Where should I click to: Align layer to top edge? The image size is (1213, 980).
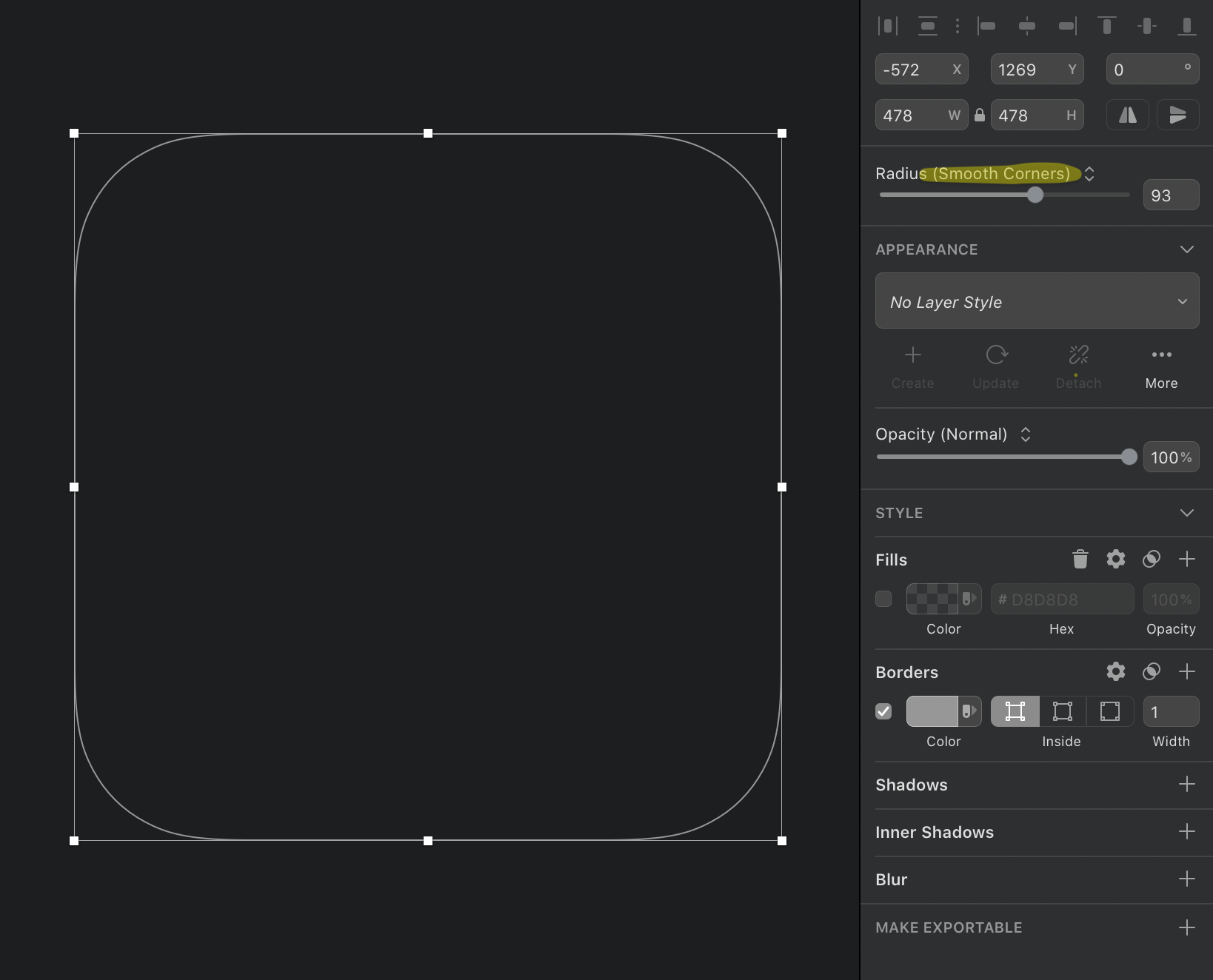click(x=1106, y=26)
